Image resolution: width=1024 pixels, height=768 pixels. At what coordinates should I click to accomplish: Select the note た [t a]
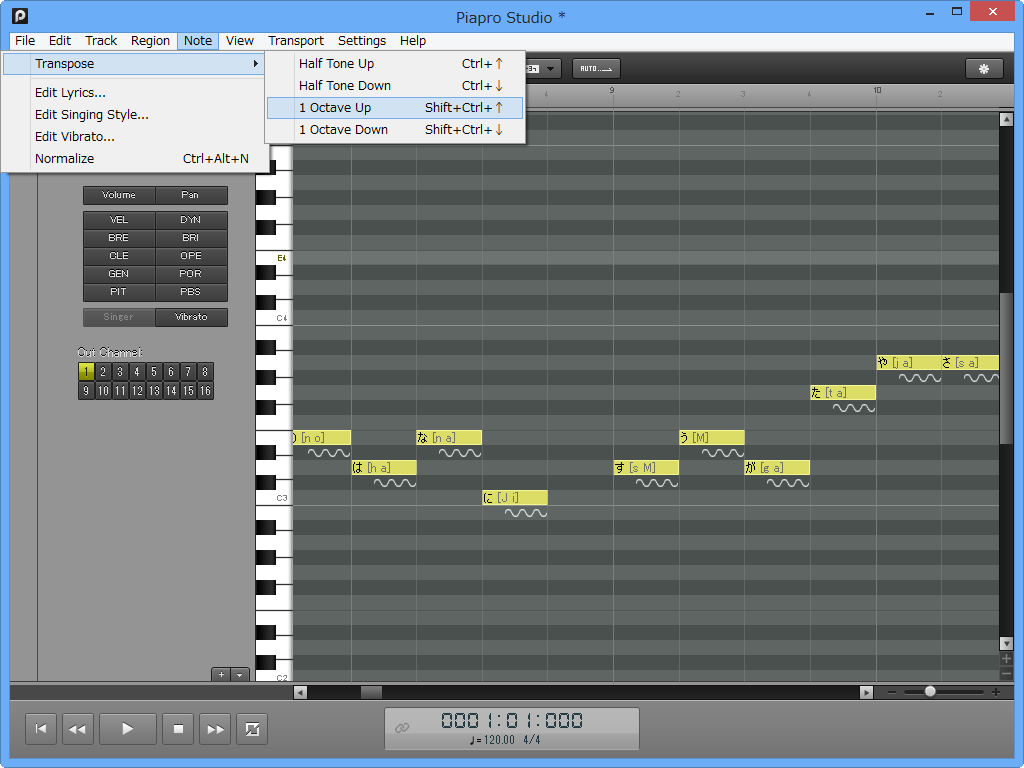843,392
